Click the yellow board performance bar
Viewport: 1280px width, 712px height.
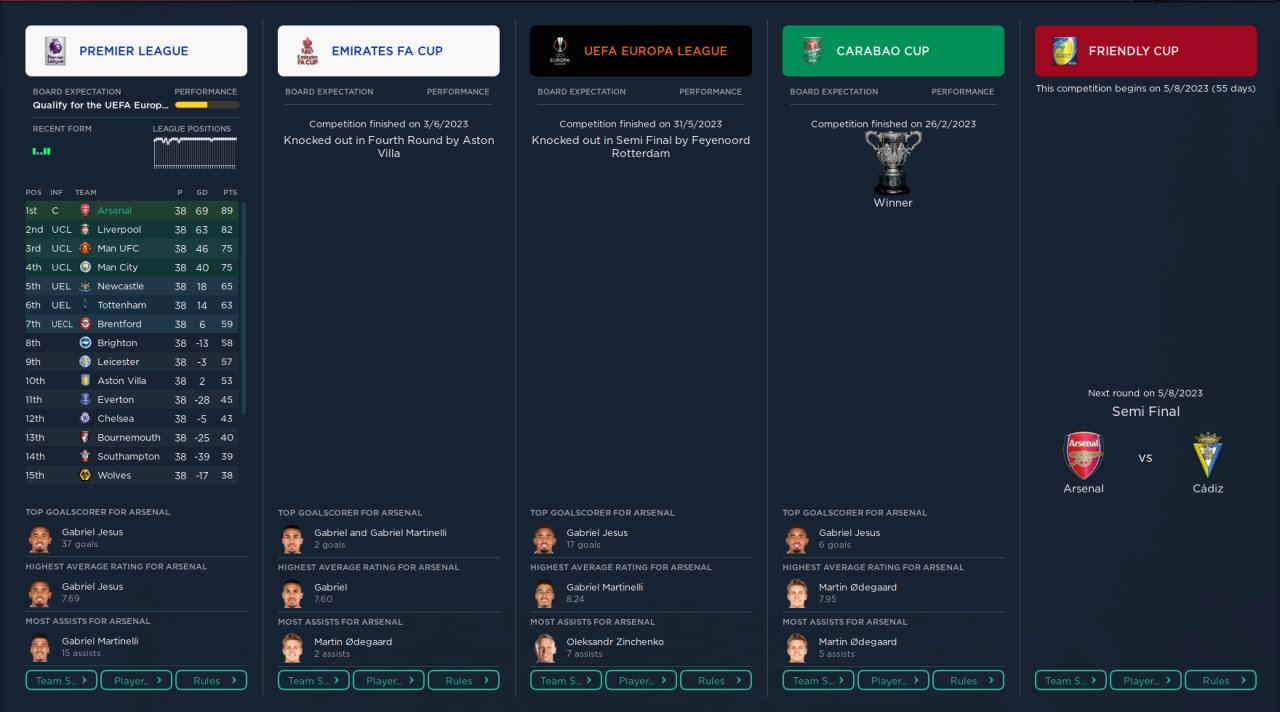207,105
